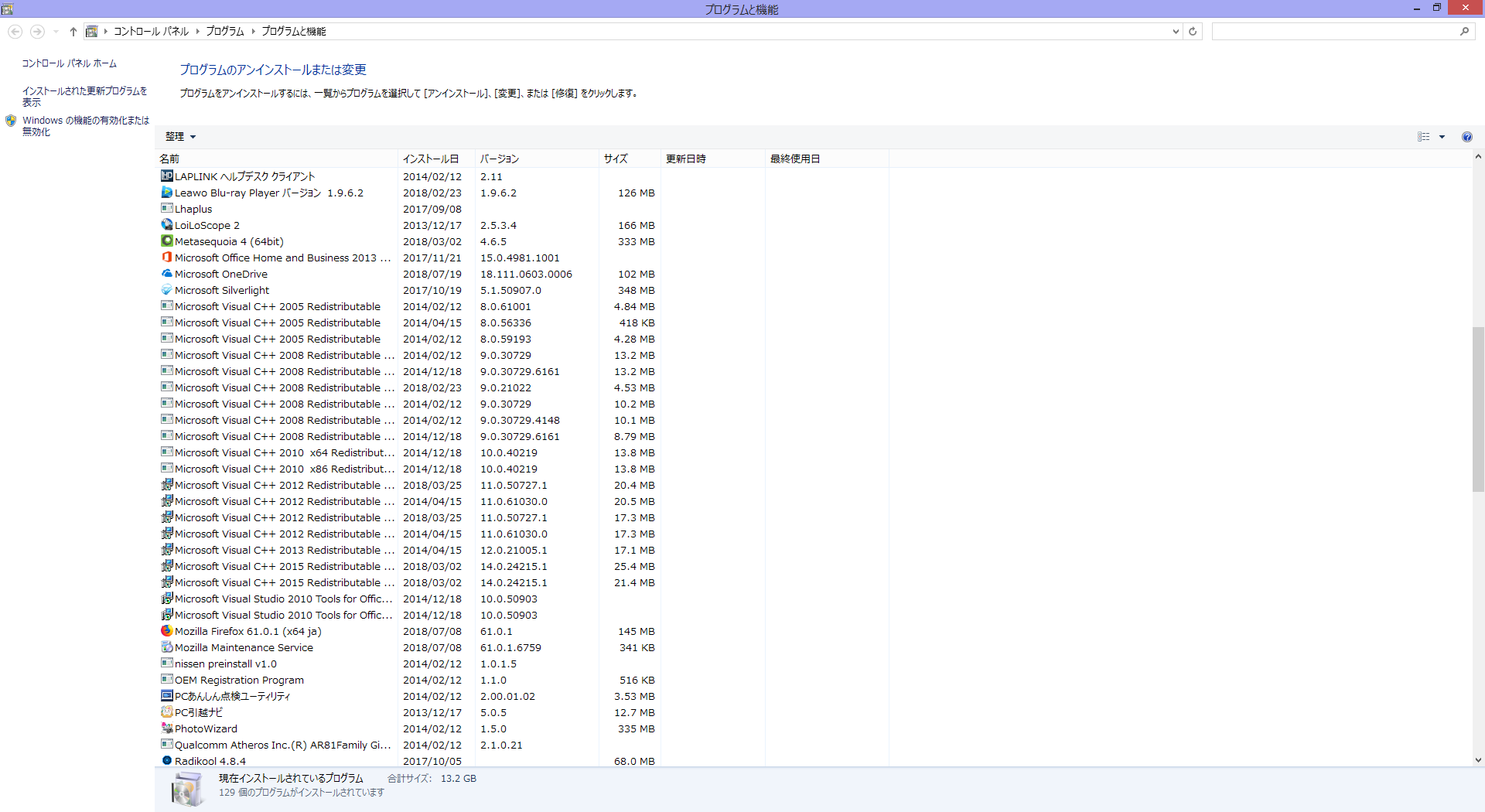Open the 整理 organize dropdown menu
The height and width of the screenshot is (812, 1485).
point(180,137)
